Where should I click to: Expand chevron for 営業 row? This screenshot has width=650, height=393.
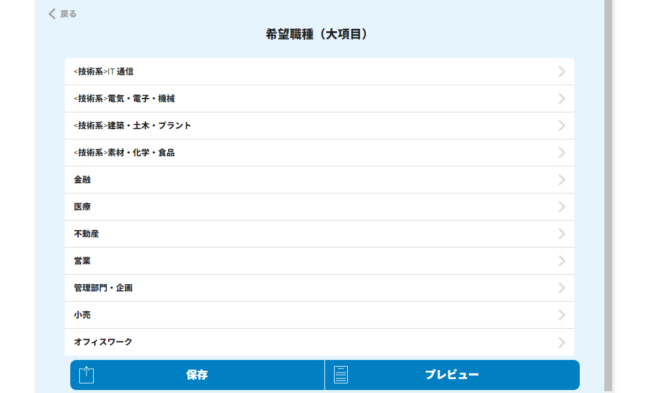pyautogui.click(x=562, y=261)
